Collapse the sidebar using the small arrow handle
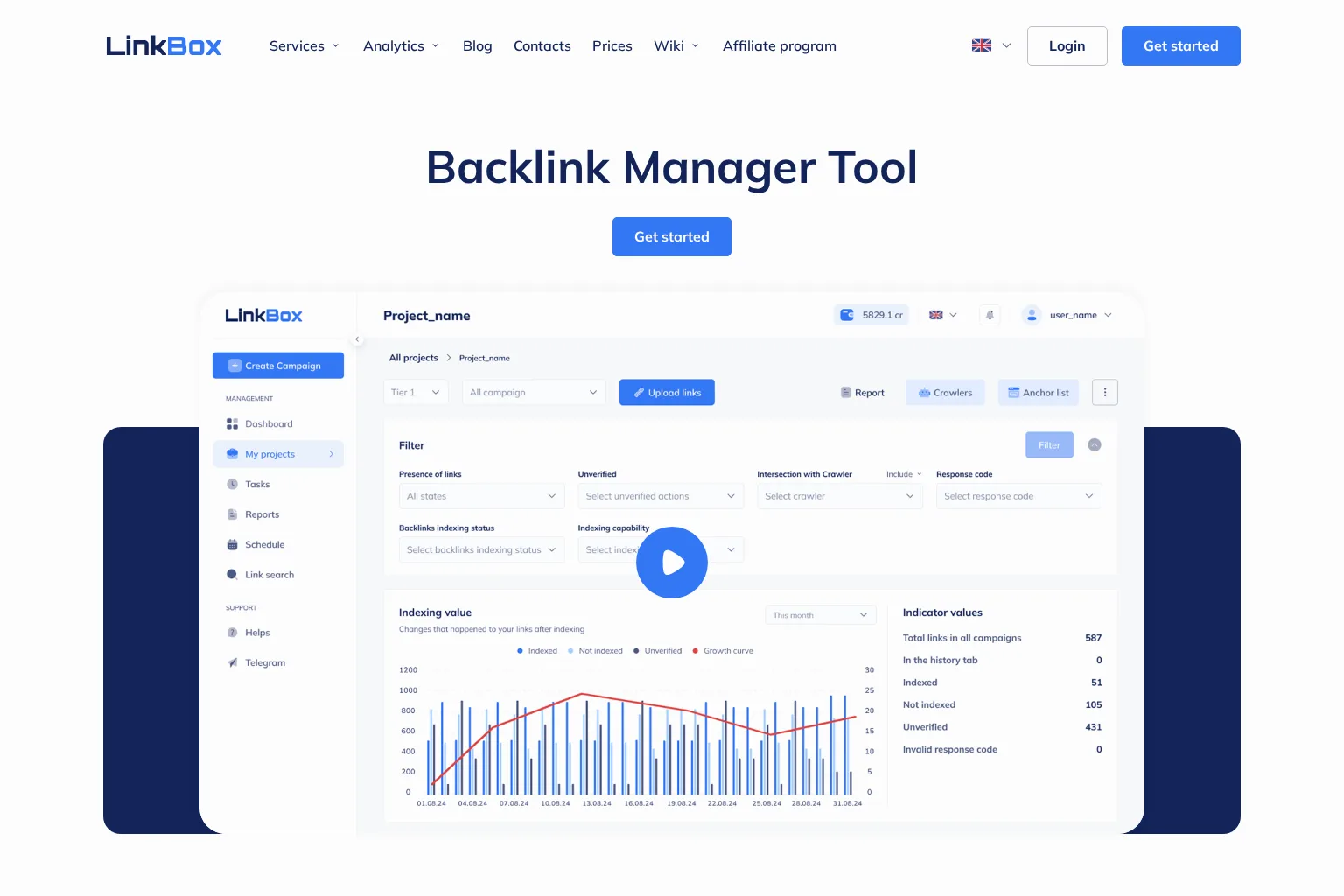This screenshot has width=1344, height=896. point(357,339)
